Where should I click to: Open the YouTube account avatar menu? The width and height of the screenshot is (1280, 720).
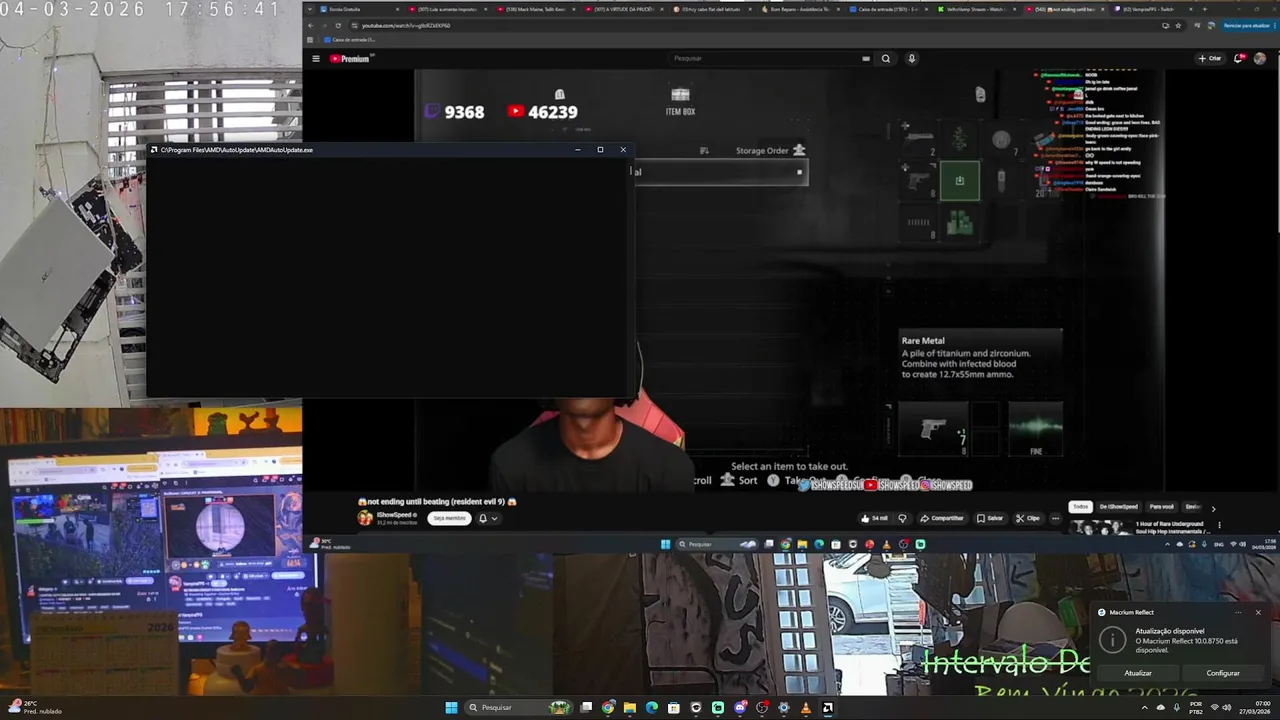1260,58
